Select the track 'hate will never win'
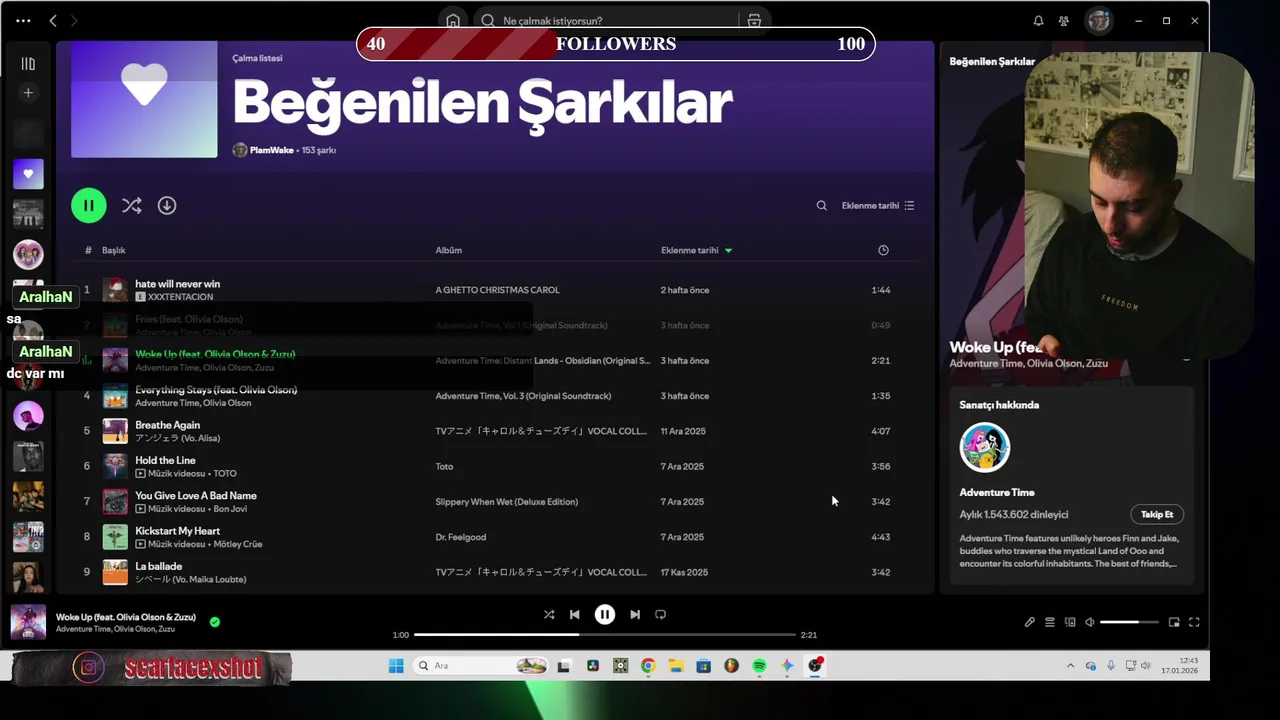This screenshot has width=1280, height=720. tap(177, 284)
